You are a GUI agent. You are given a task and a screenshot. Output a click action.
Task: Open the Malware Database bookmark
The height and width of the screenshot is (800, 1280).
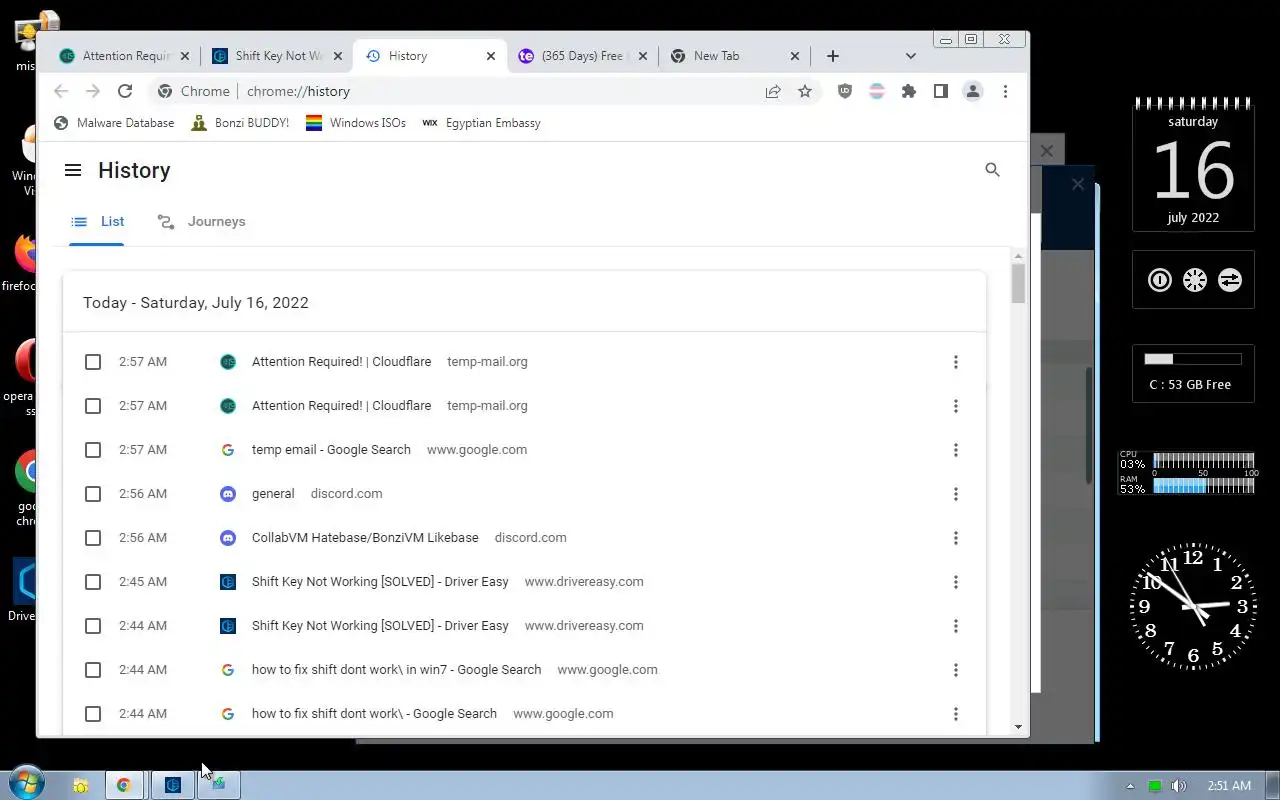pos(114,123)
